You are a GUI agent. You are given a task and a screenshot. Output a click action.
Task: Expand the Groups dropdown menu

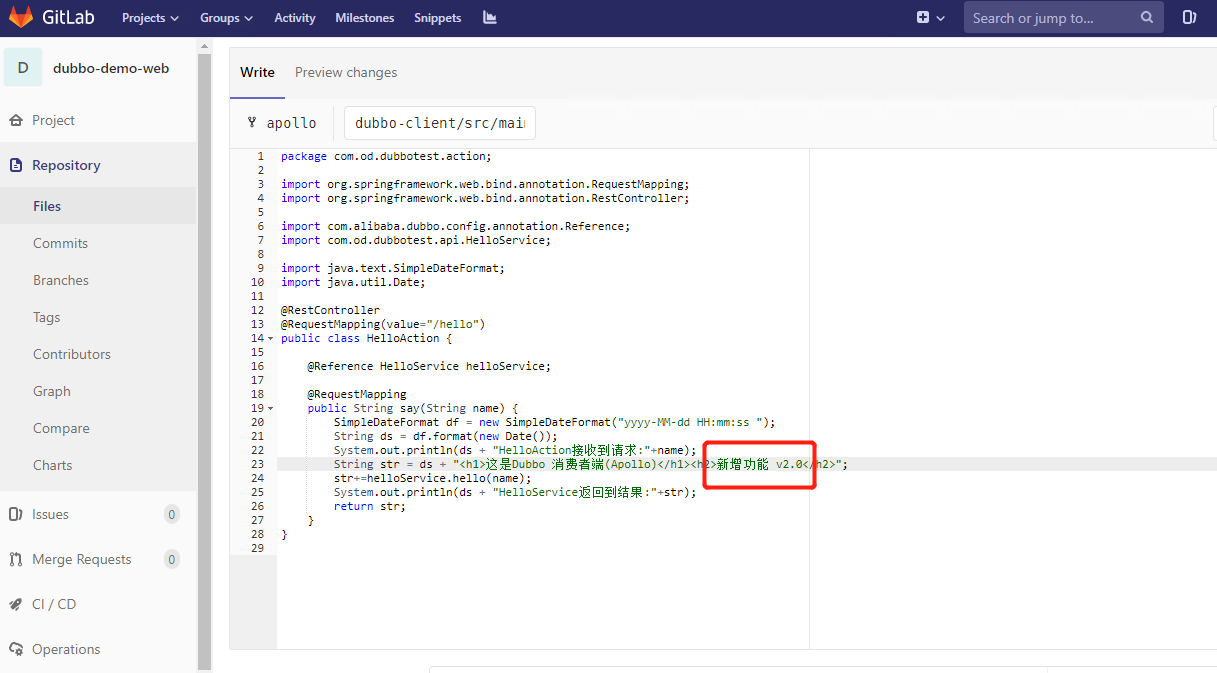point(226,18)
